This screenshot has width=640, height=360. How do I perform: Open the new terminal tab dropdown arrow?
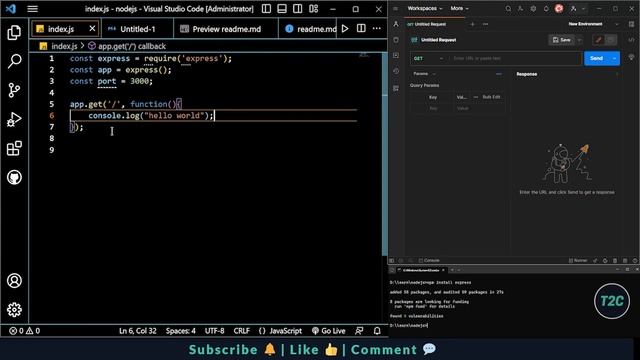coord(459,270)
